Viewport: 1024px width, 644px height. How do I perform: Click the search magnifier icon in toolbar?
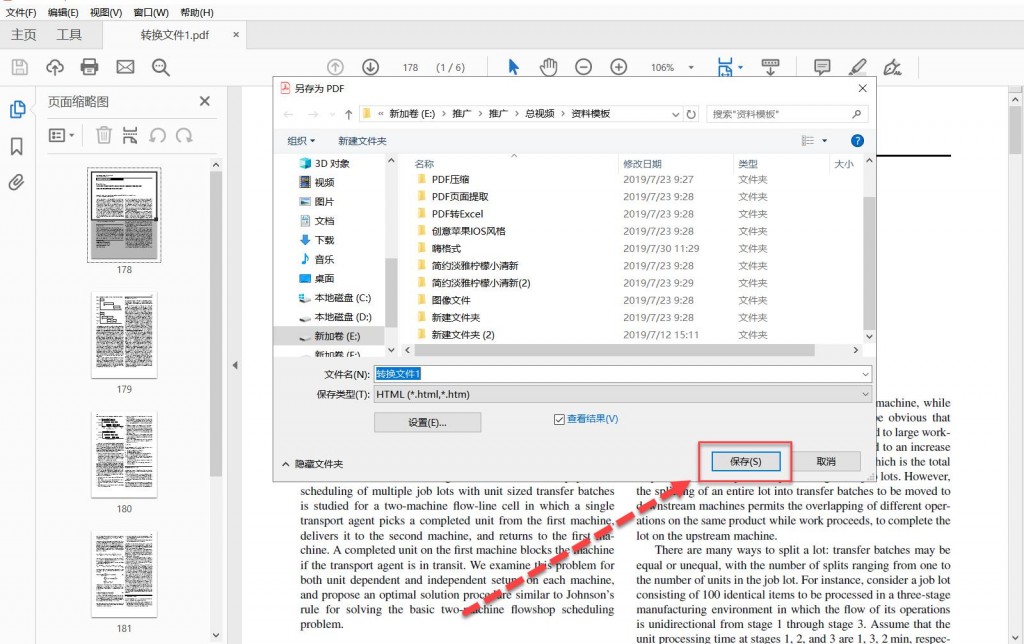point(161,67)
